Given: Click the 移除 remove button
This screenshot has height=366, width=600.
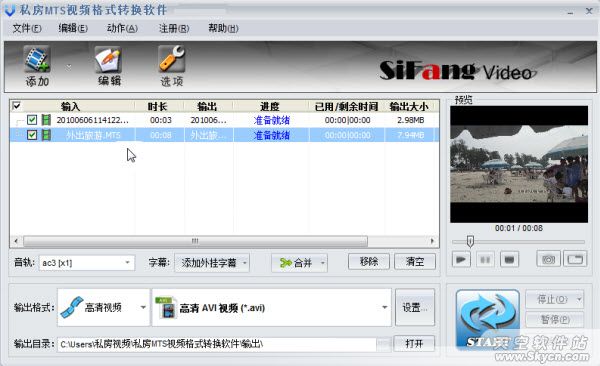Looking at the screenshot, I should coord(368,261).
